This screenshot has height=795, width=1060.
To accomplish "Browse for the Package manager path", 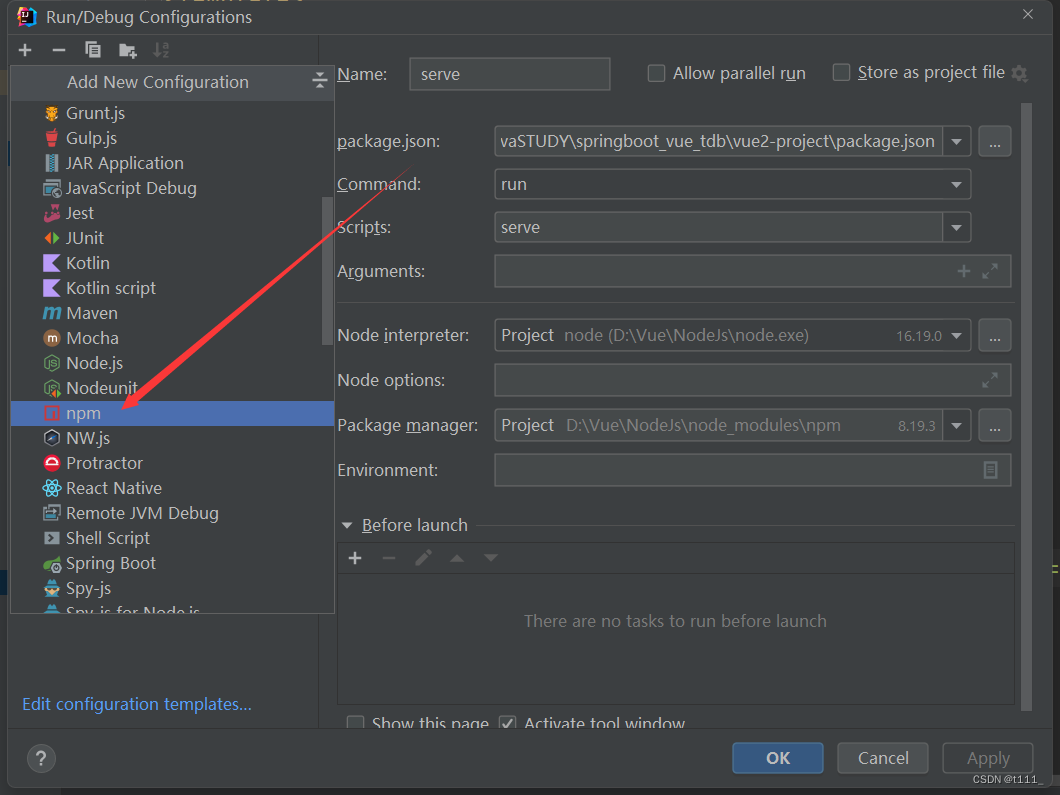I will pyautogui.click(x=994, y=426).
